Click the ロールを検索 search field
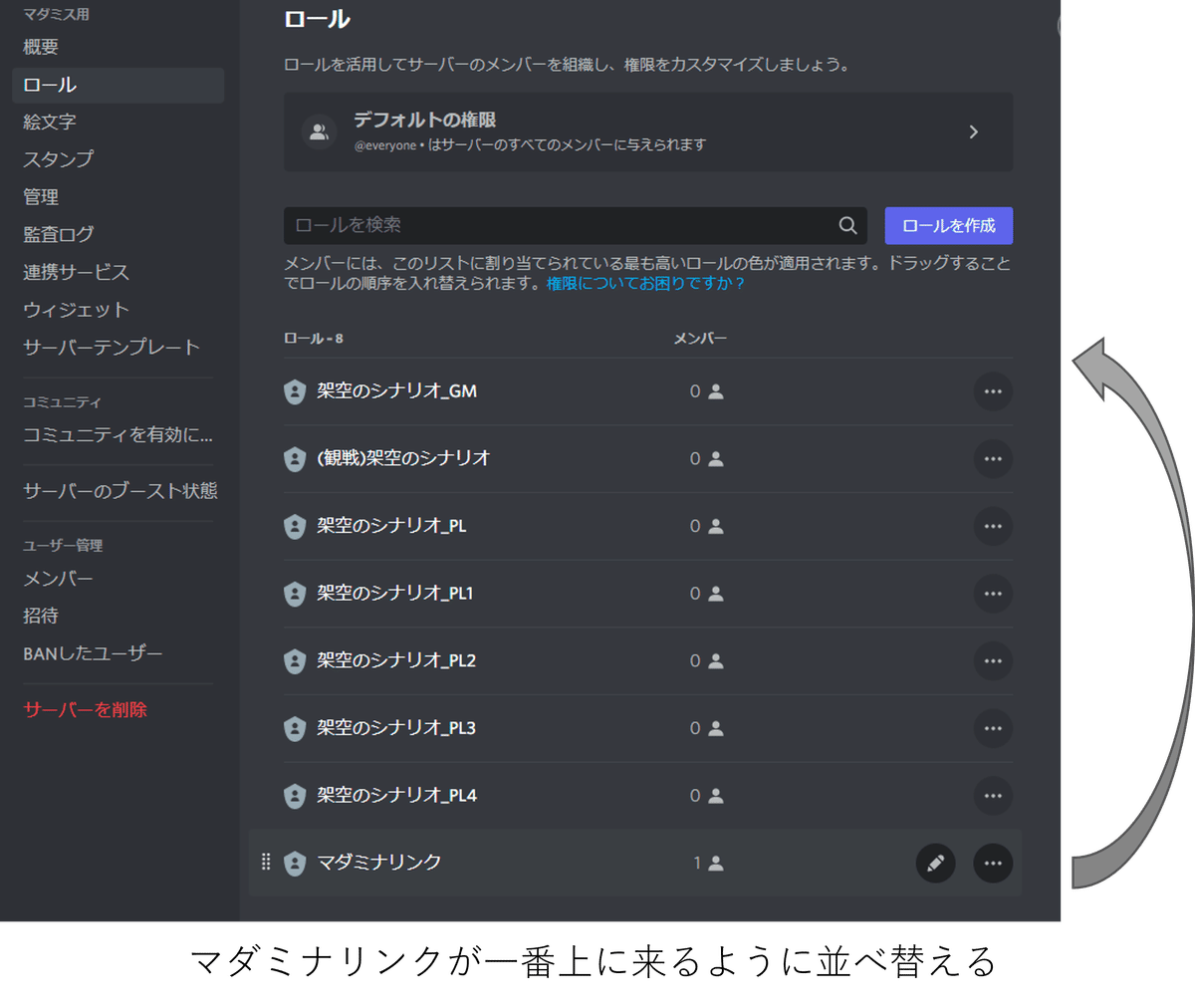The height and width of the screenshot is (1008, 1195). (x=575, y=225)
